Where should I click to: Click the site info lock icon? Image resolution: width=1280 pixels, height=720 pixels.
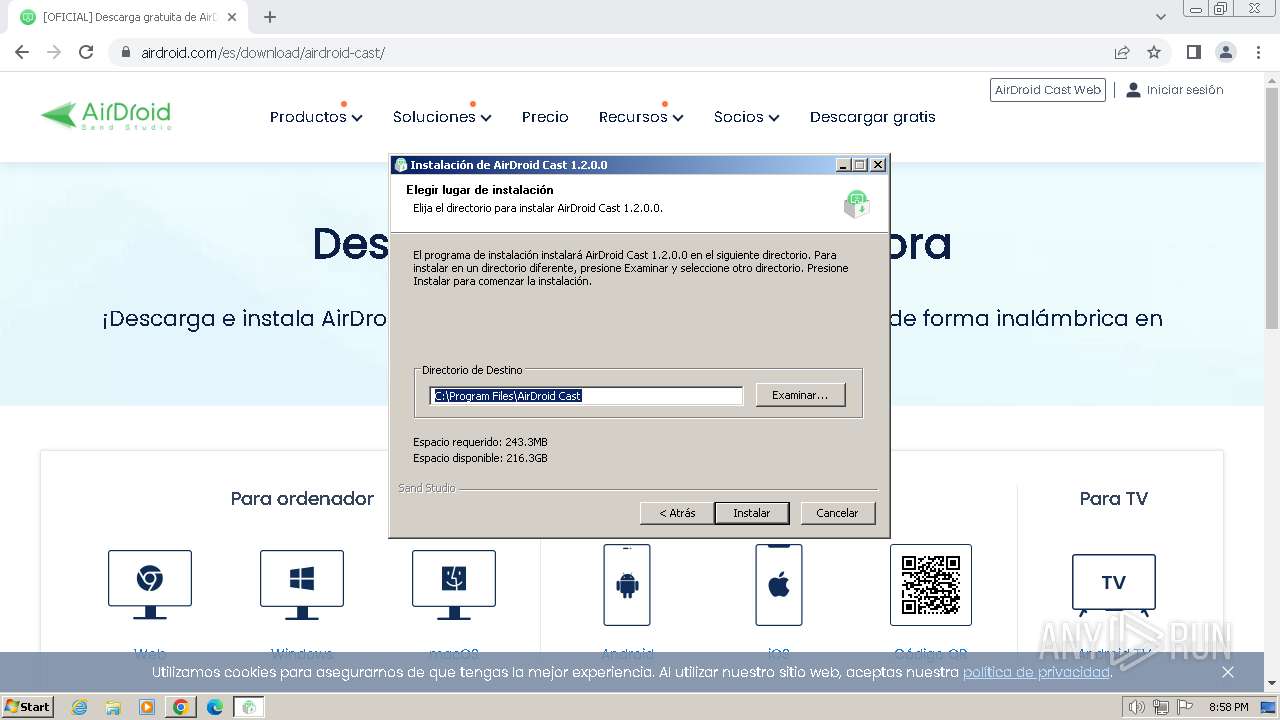pos(125,52)
